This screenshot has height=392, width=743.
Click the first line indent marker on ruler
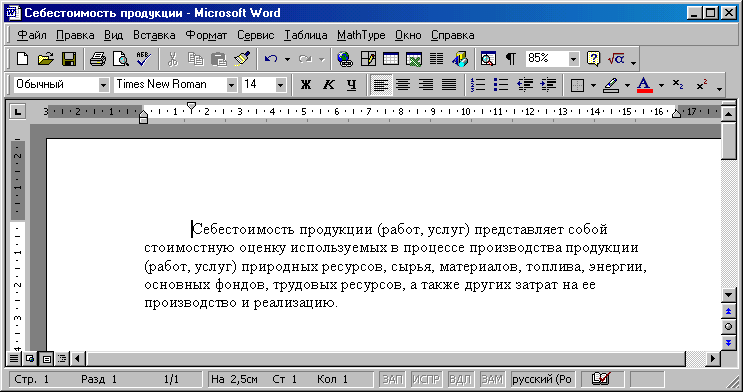click(191, 108)
